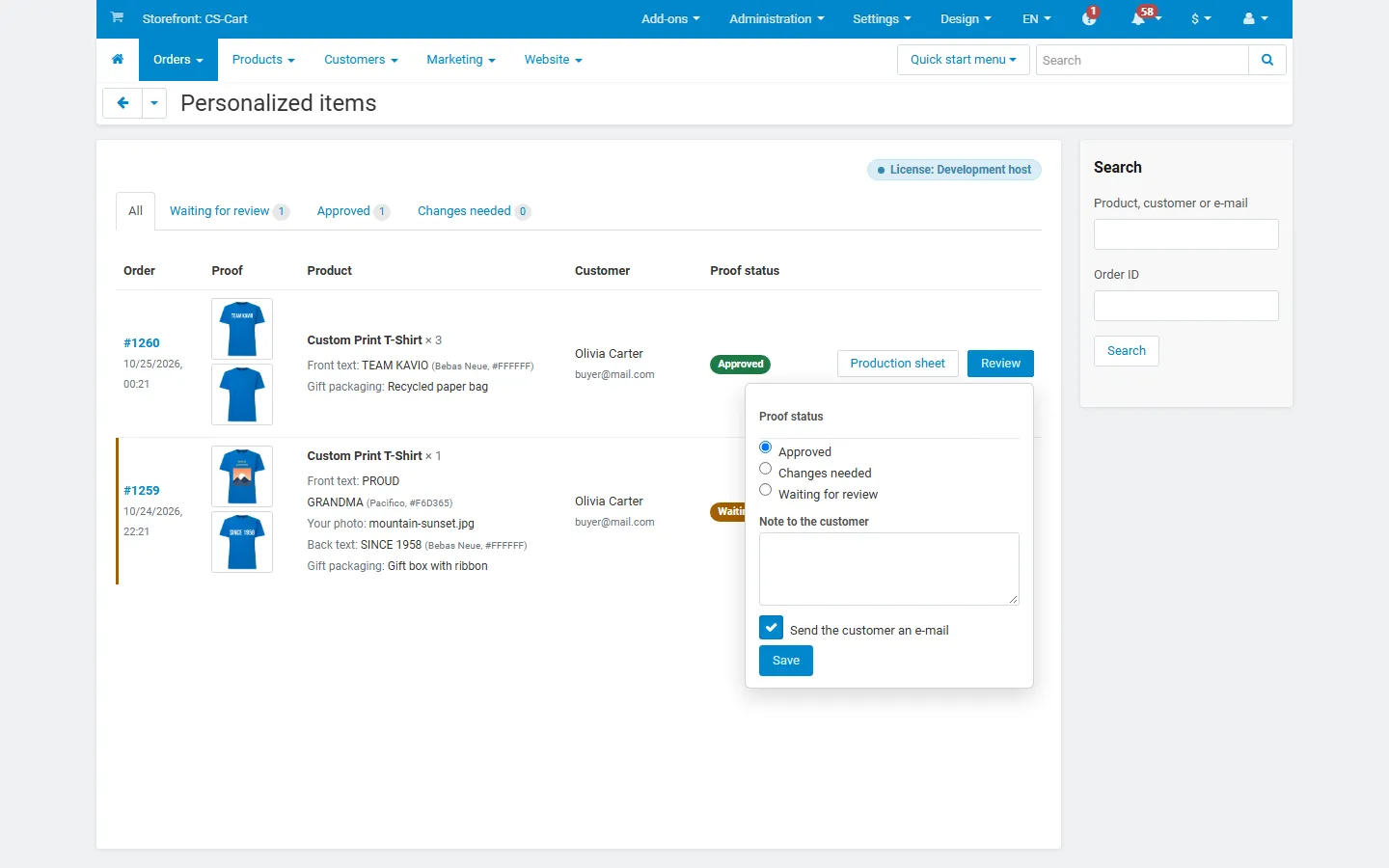The height and width of the screenshot is (868, 1389).
Task: Open the SINCE 1958 back proof thumbnail
Action: click(242, 542)
